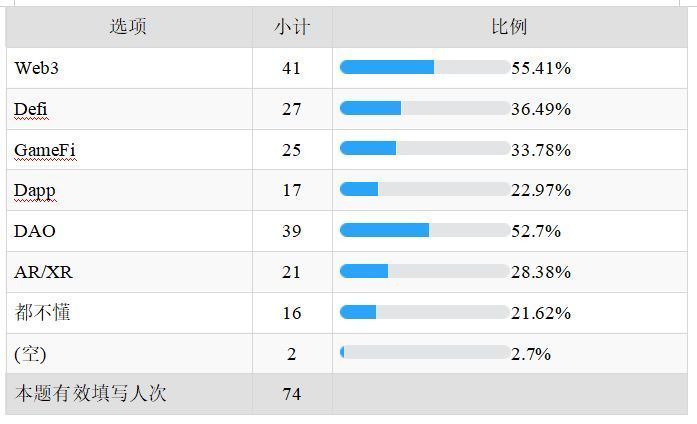Select the AR/XR option label

43,272
